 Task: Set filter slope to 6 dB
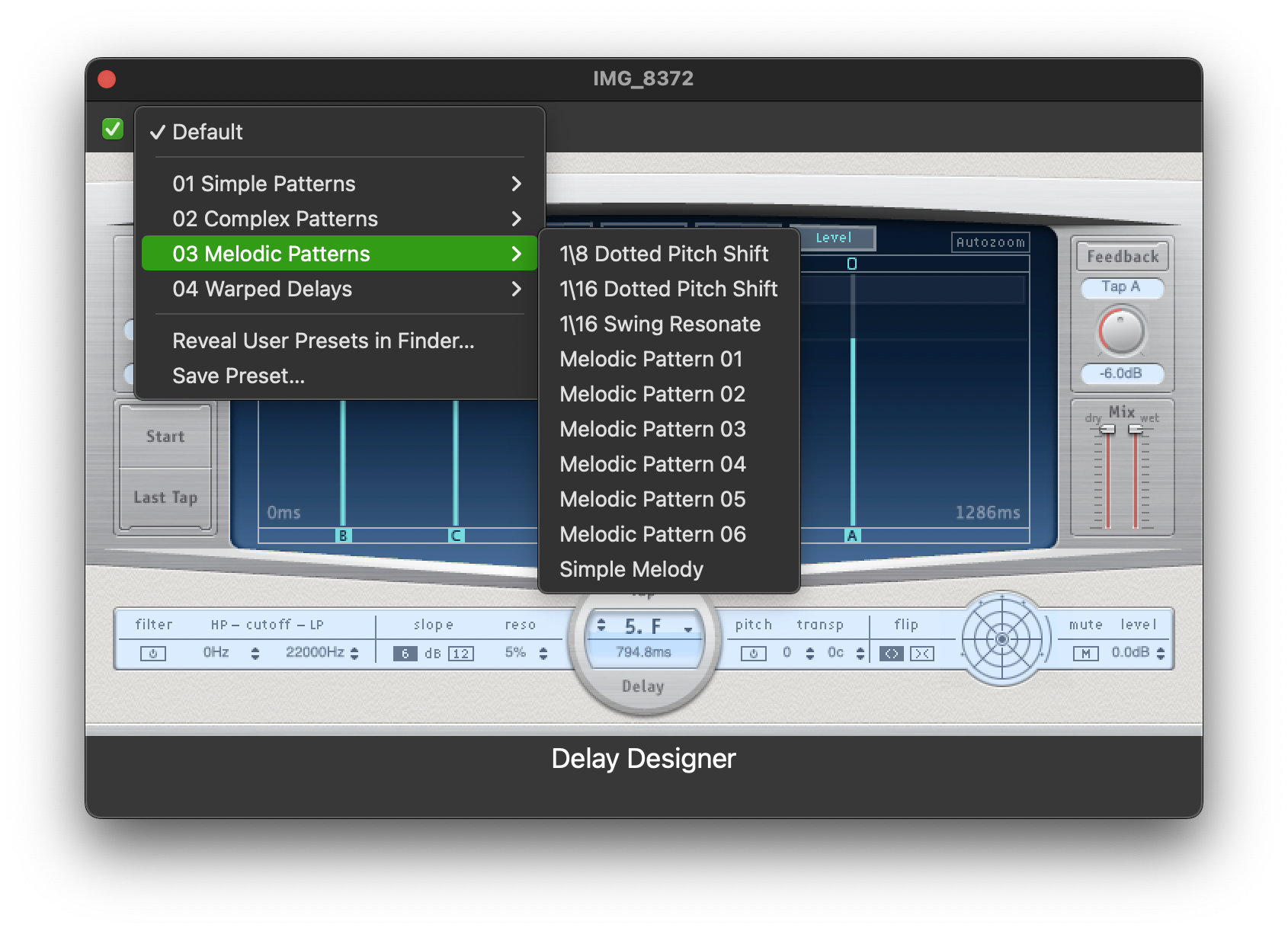405,653
